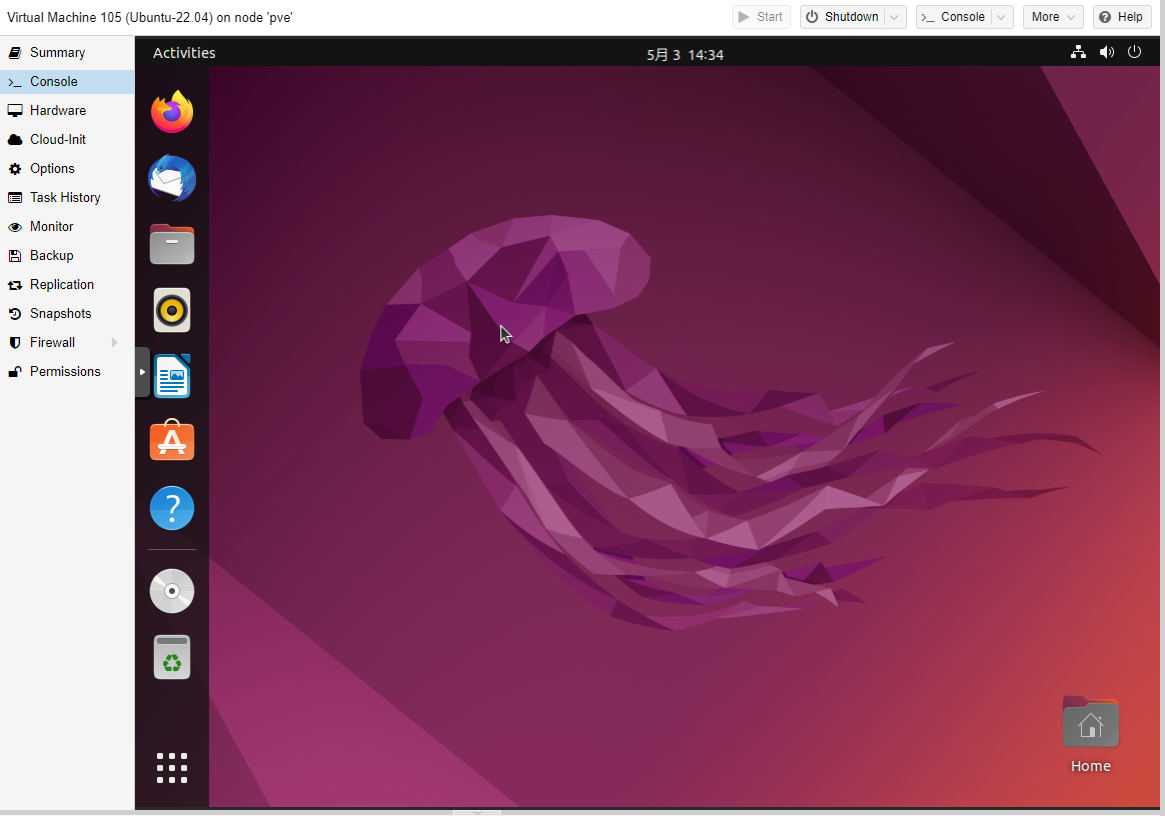Screen dimensions: 1165x816
Task: Expand the Console dropdown arrow
Action: coord(1002,17)
